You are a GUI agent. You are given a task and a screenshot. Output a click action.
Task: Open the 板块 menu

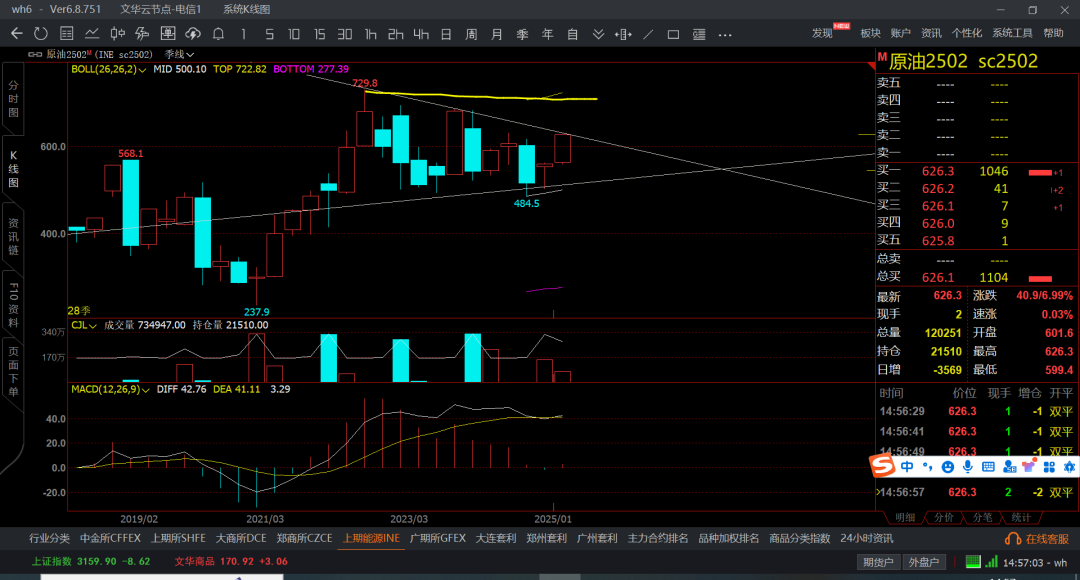click(x=871, y=33)
